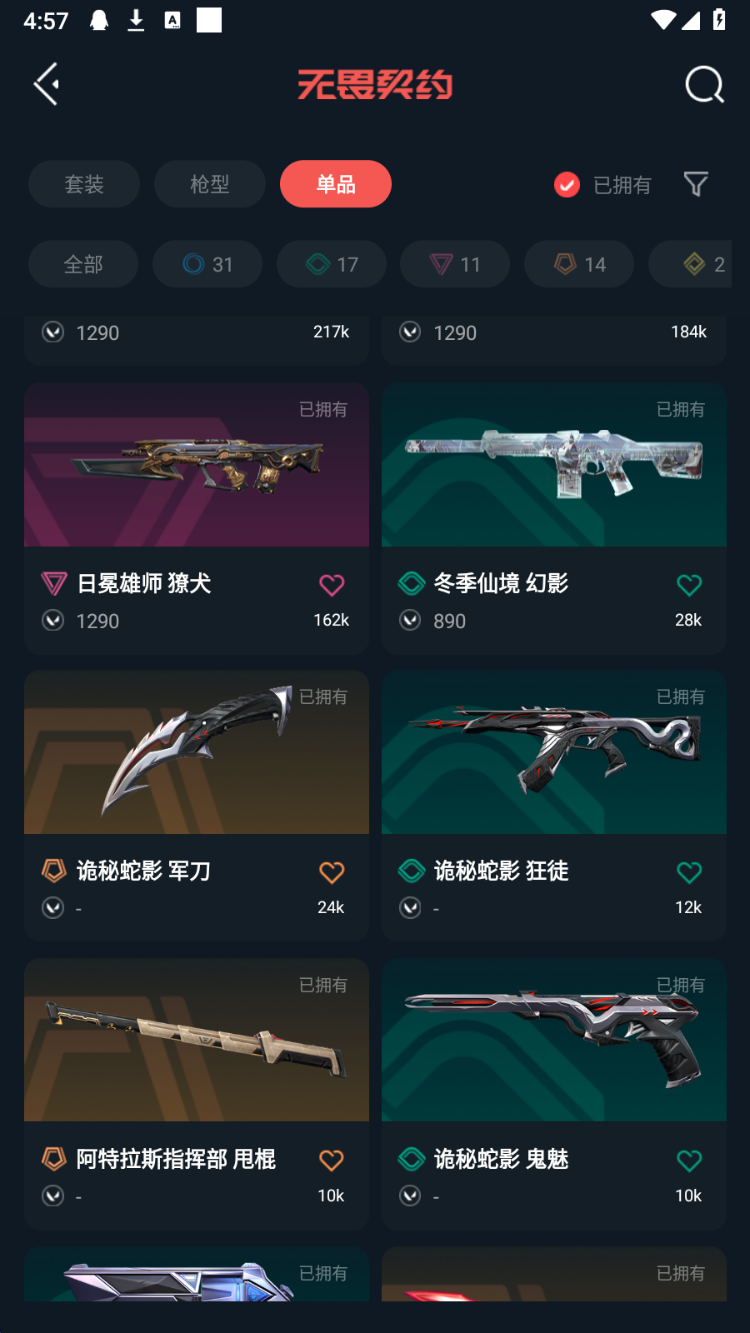750x1333 pixels.
Task: Filter by blue circle tier 31
Action: pos(207,264)
